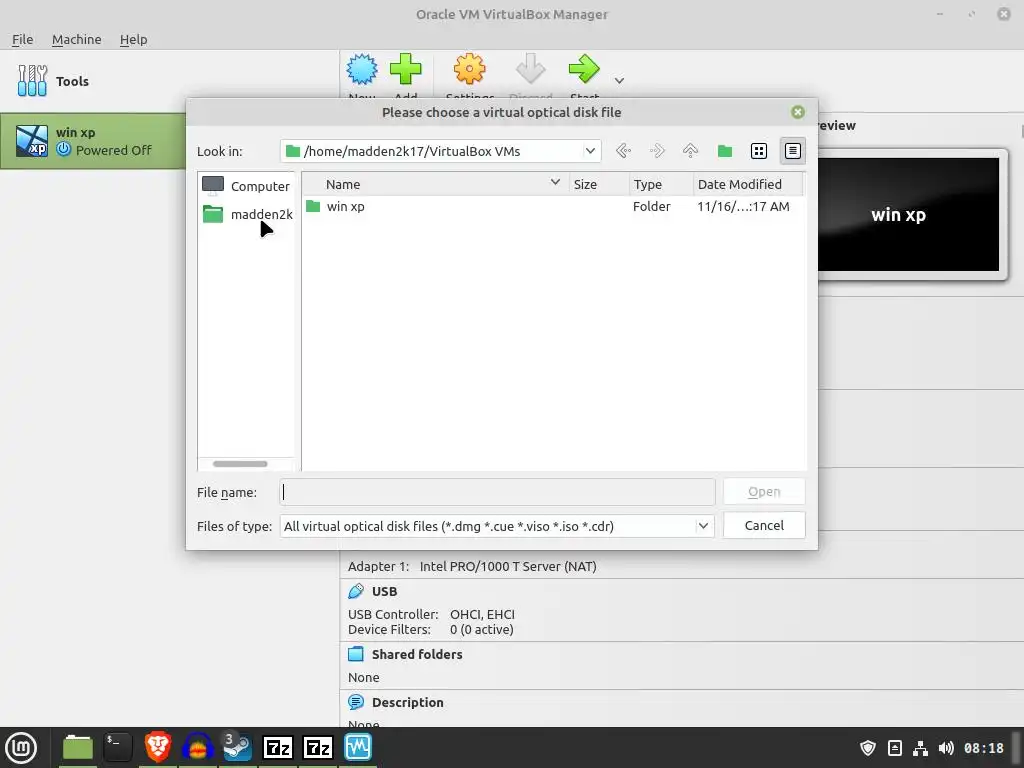The width and height of the screenshot is (1024, 768).
Task: Open the Files of type dropdown
Action: coord(498,526)
